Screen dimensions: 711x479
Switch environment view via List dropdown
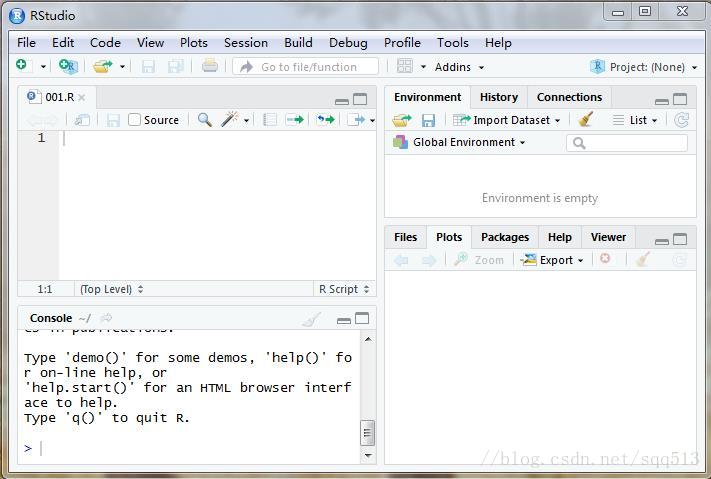pos(635,120)
